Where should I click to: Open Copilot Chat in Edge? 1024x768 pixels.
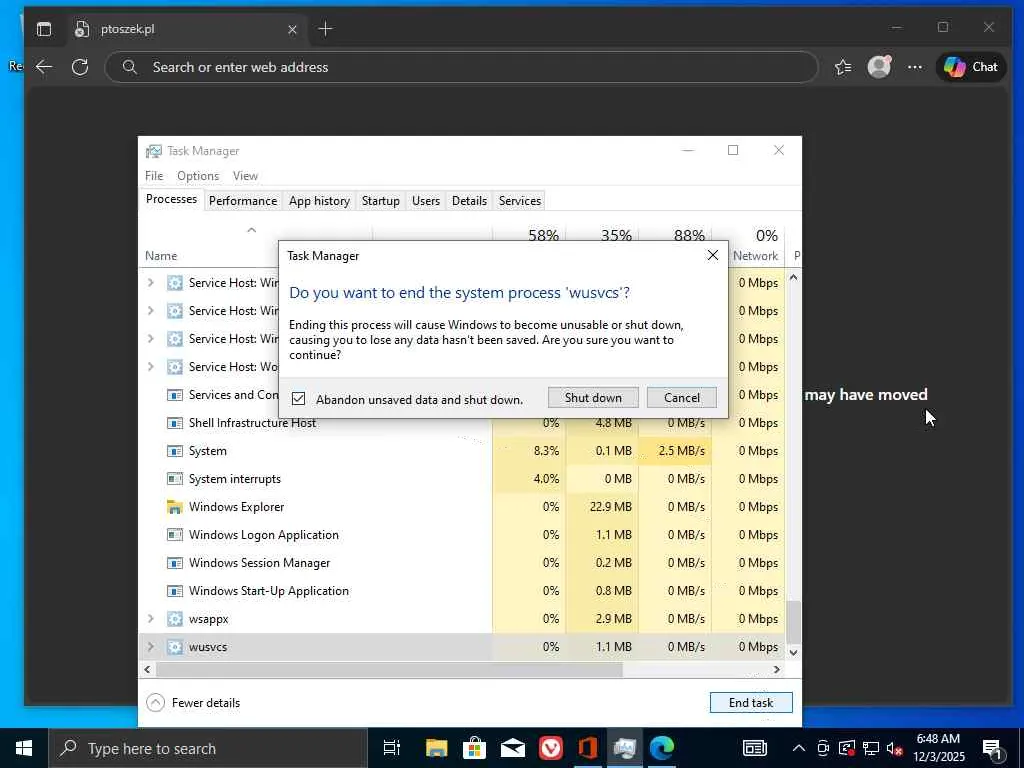tap(970, 67)
